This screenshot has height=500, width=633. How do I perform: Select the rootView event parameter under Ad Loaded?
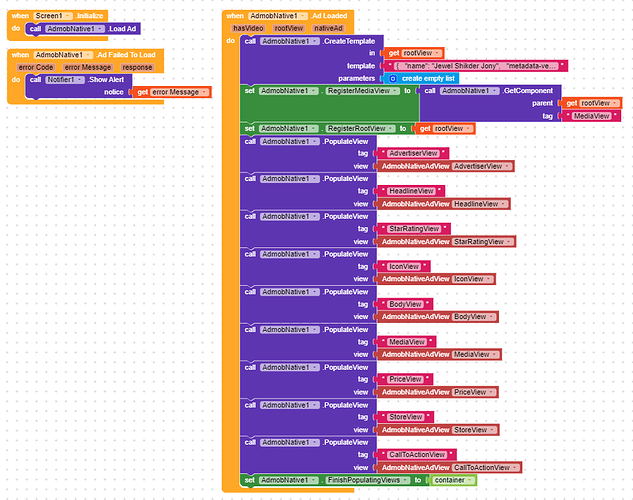click(x=289, y=28)
